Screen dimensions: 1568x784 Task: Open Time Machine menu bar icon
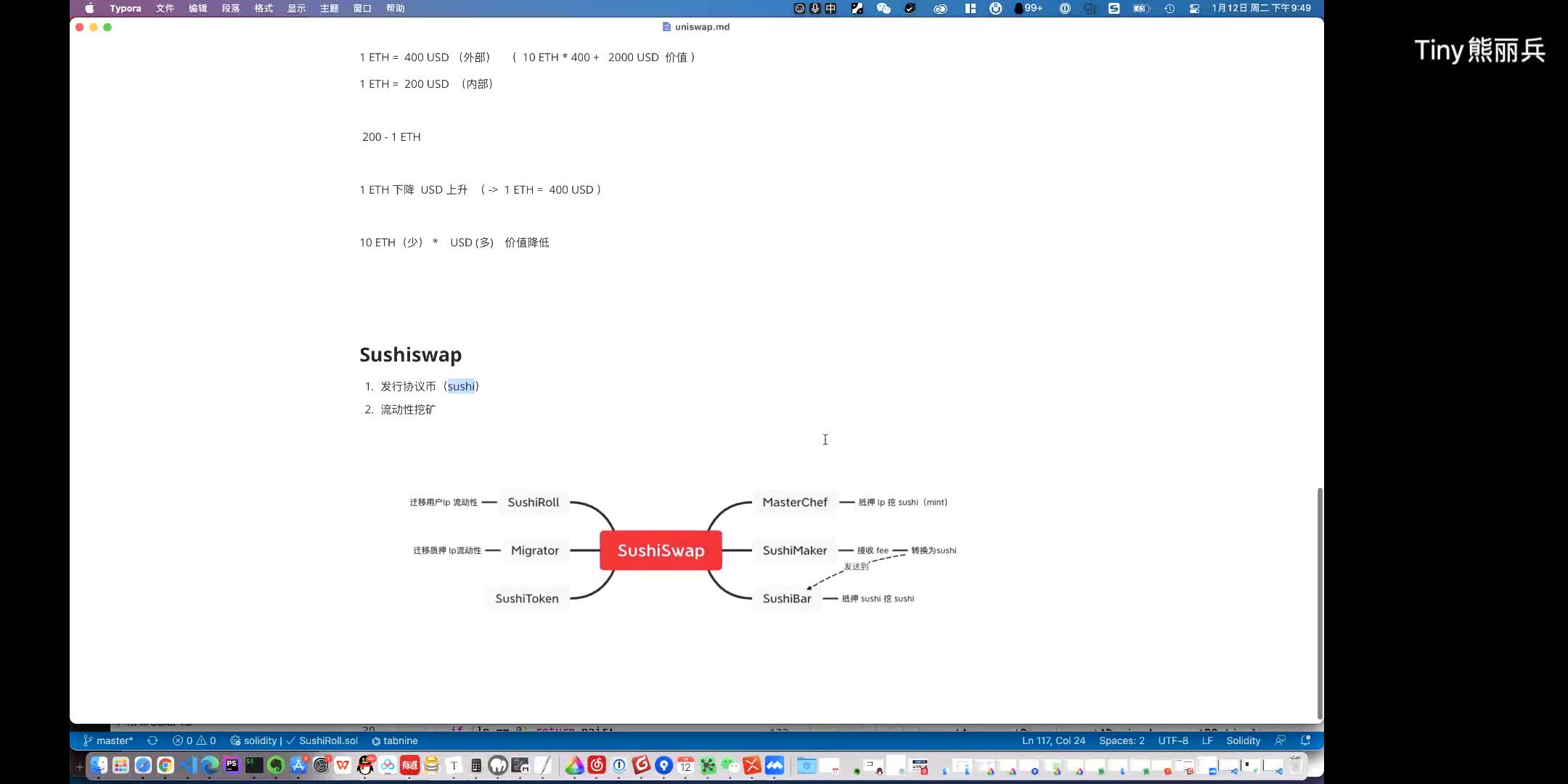1169,9
